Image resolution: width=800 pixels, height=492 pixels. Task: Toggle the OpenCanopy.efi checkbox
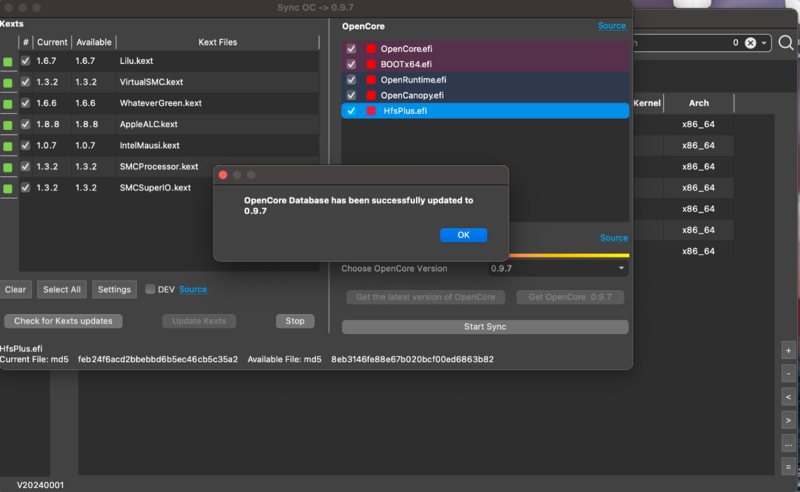(x=351, y=95)
